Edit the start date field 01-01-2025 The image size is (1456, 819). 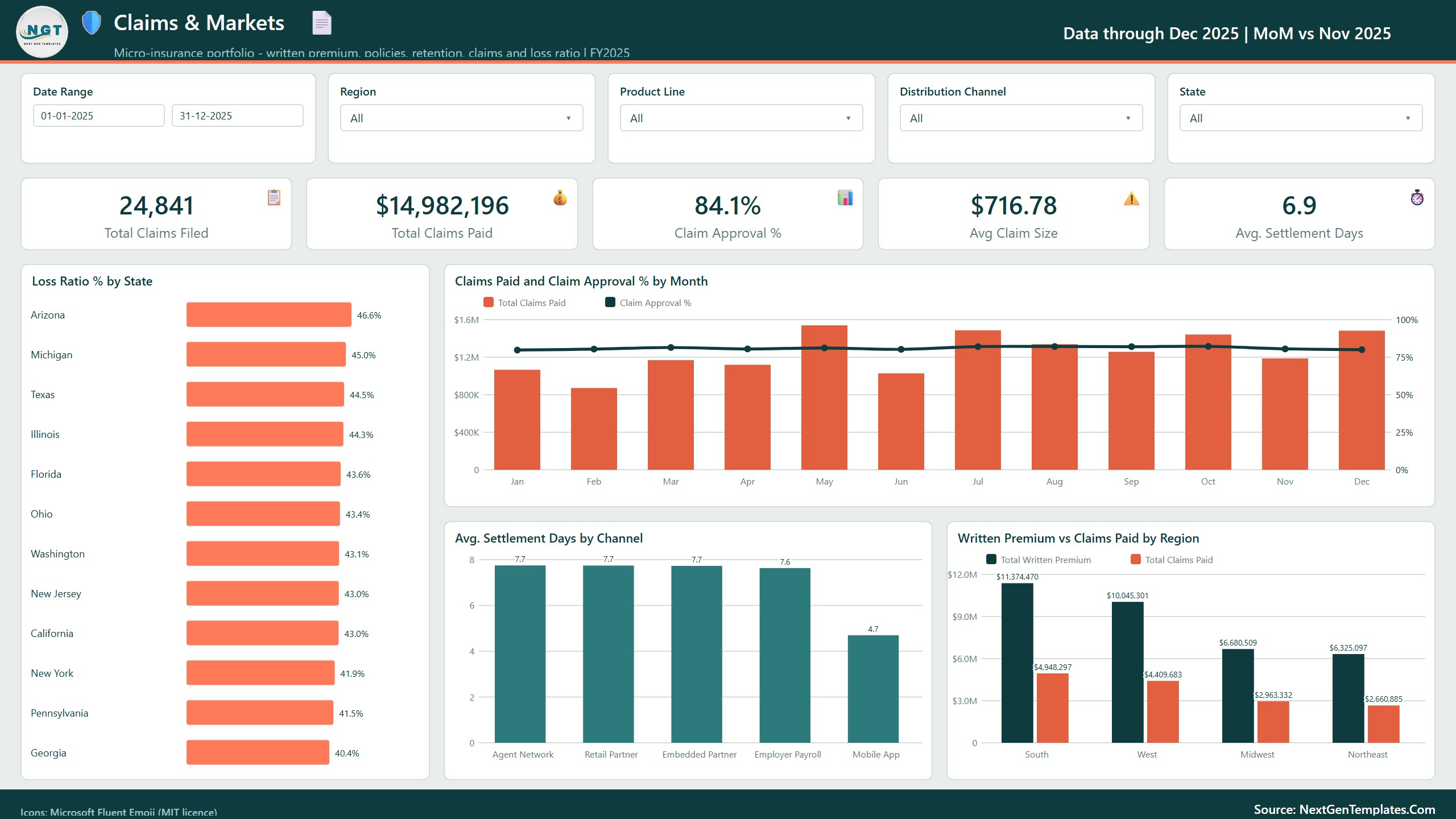(99, 115)
